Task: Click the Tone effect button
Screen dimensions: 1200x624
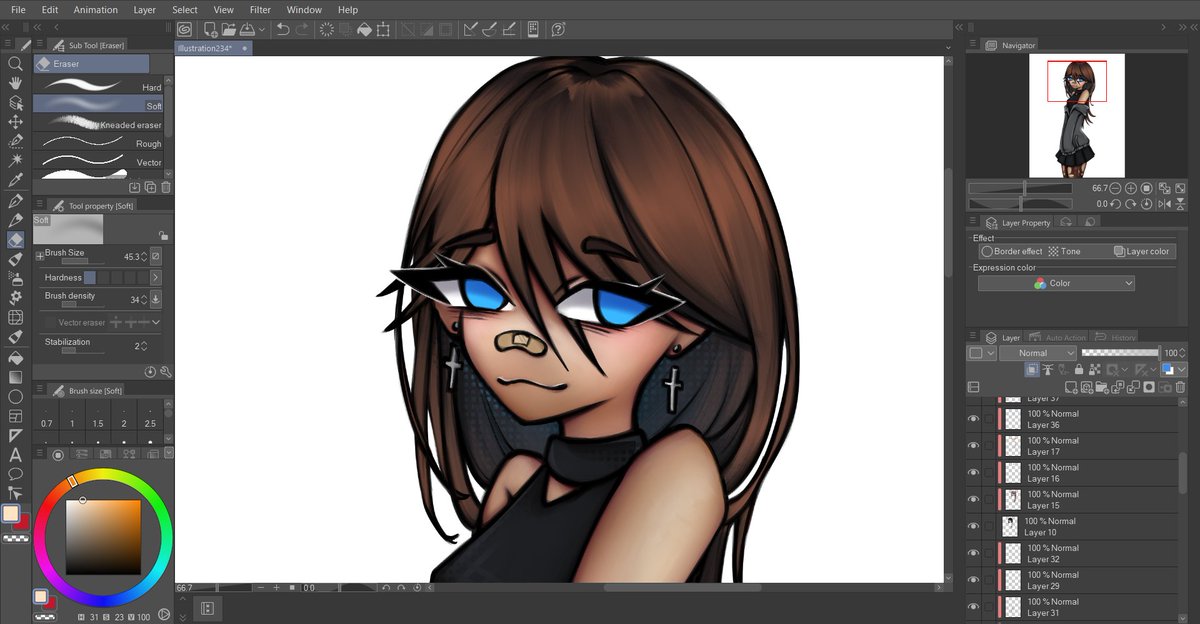Action: tap(1064, 252)
